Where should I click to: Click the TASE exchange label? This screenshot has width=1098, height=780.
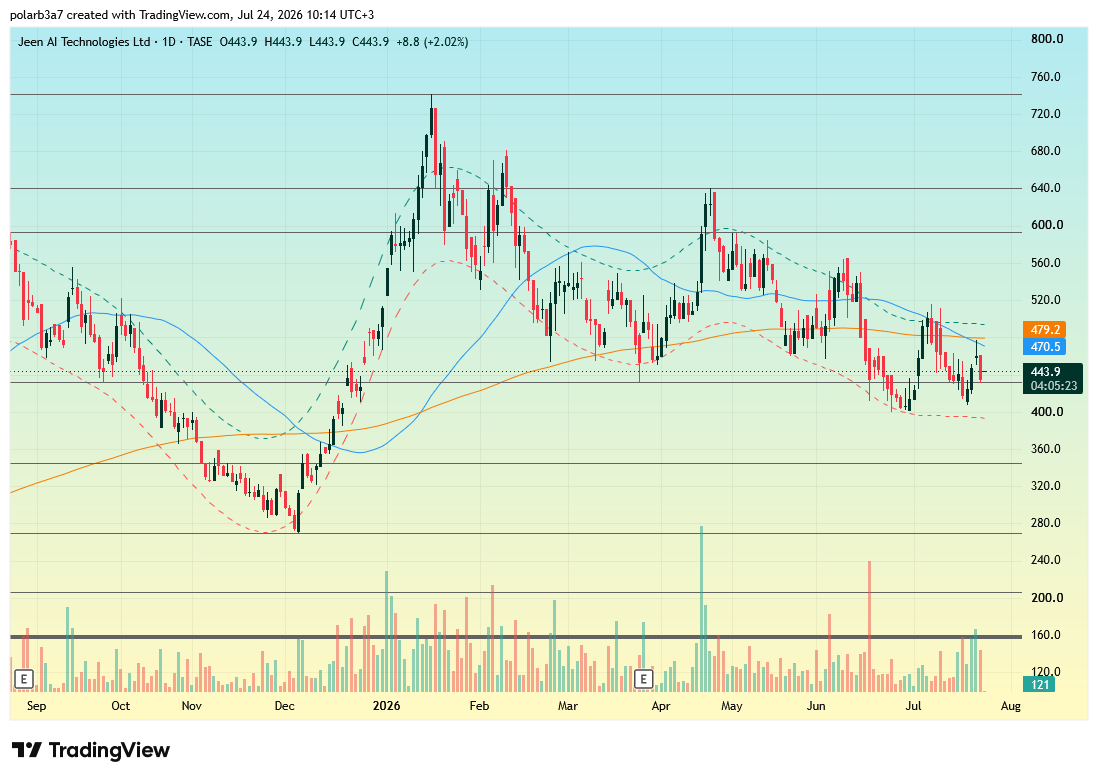pyautogui.click(x=200, y=42)
